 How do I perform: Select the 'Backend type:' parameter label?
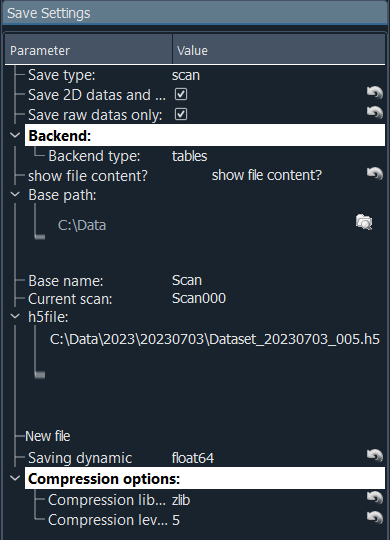[94, 156]
